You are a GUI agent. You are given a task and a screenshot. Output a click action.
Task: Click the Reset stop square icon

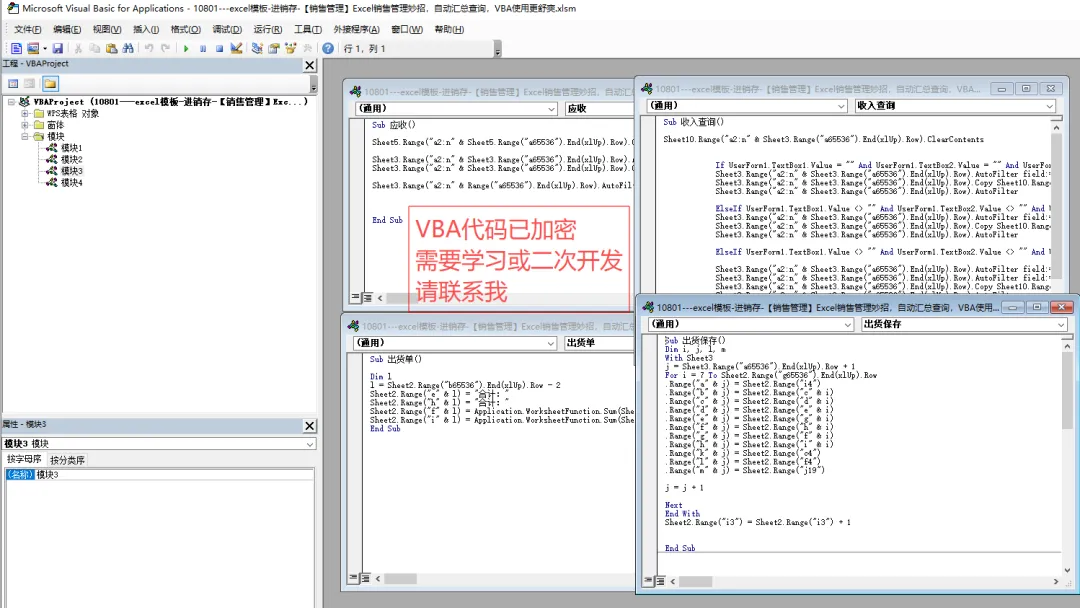[x=219, y=48]
